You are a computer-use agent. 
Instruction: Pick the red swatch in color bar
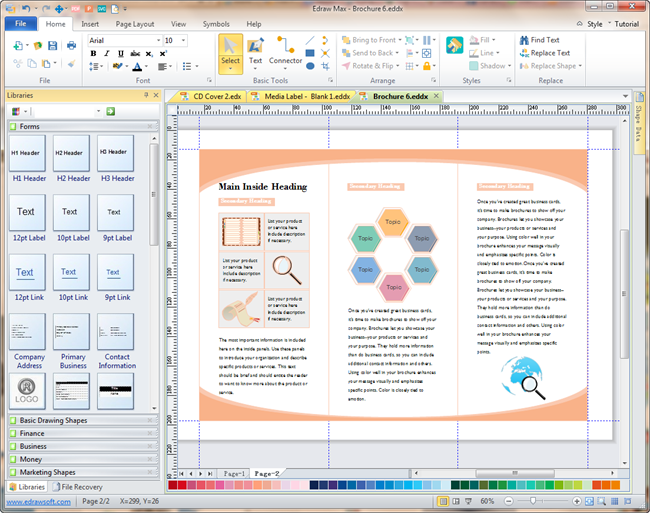(184, 485)
